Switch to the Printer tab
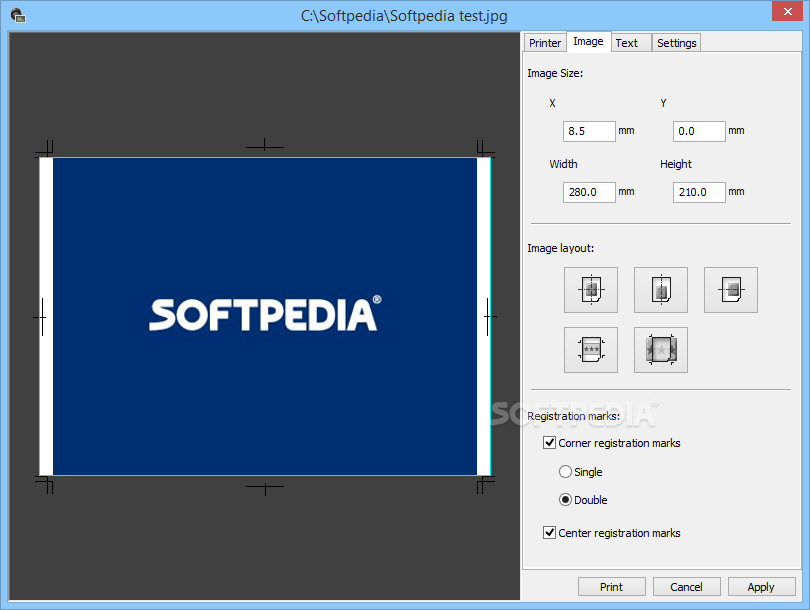This screenshot has width=810, height=610. [545, 43]
